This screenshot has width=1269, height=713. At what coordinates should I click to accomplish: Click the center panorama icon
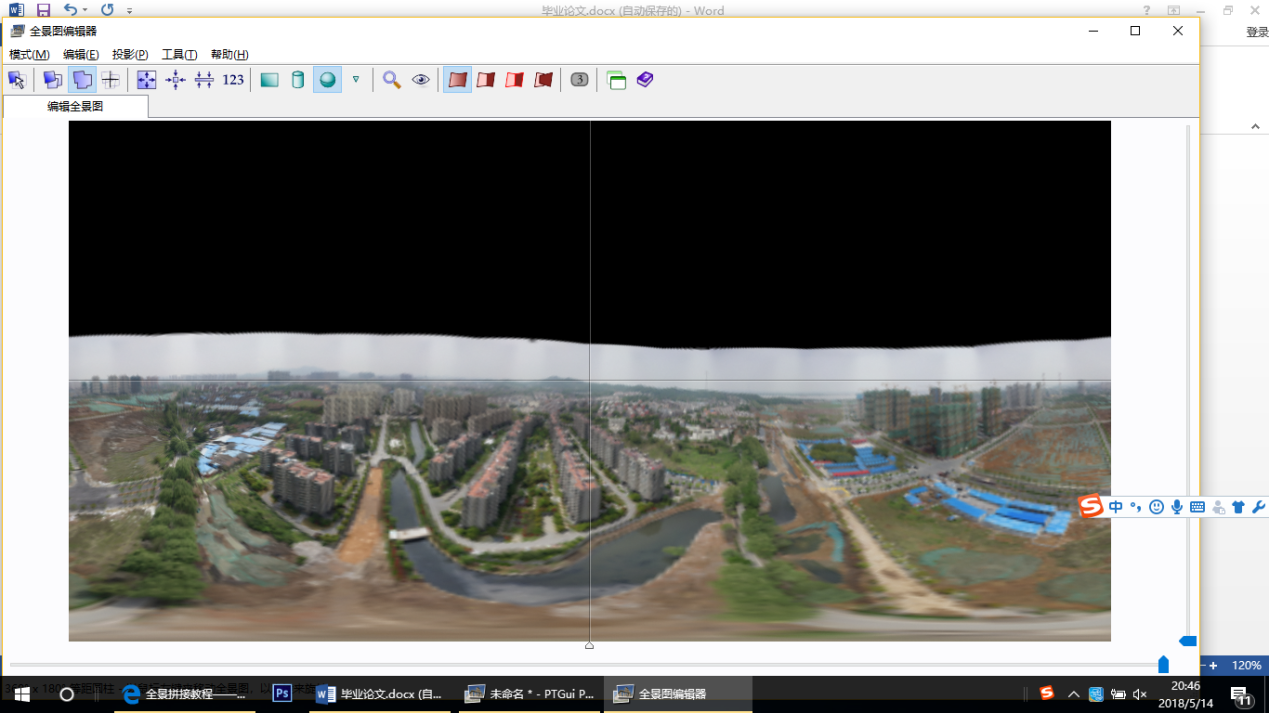coord(176,80)
